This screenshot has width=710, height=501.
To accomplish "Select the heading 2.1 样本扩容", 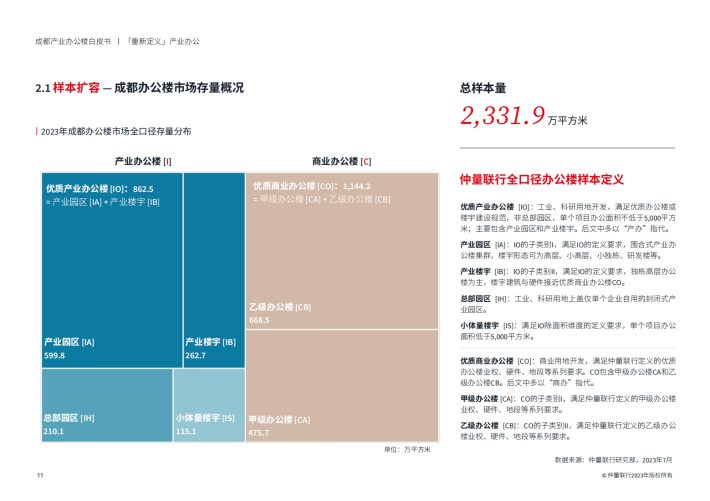I will click(x=67, y=87).
